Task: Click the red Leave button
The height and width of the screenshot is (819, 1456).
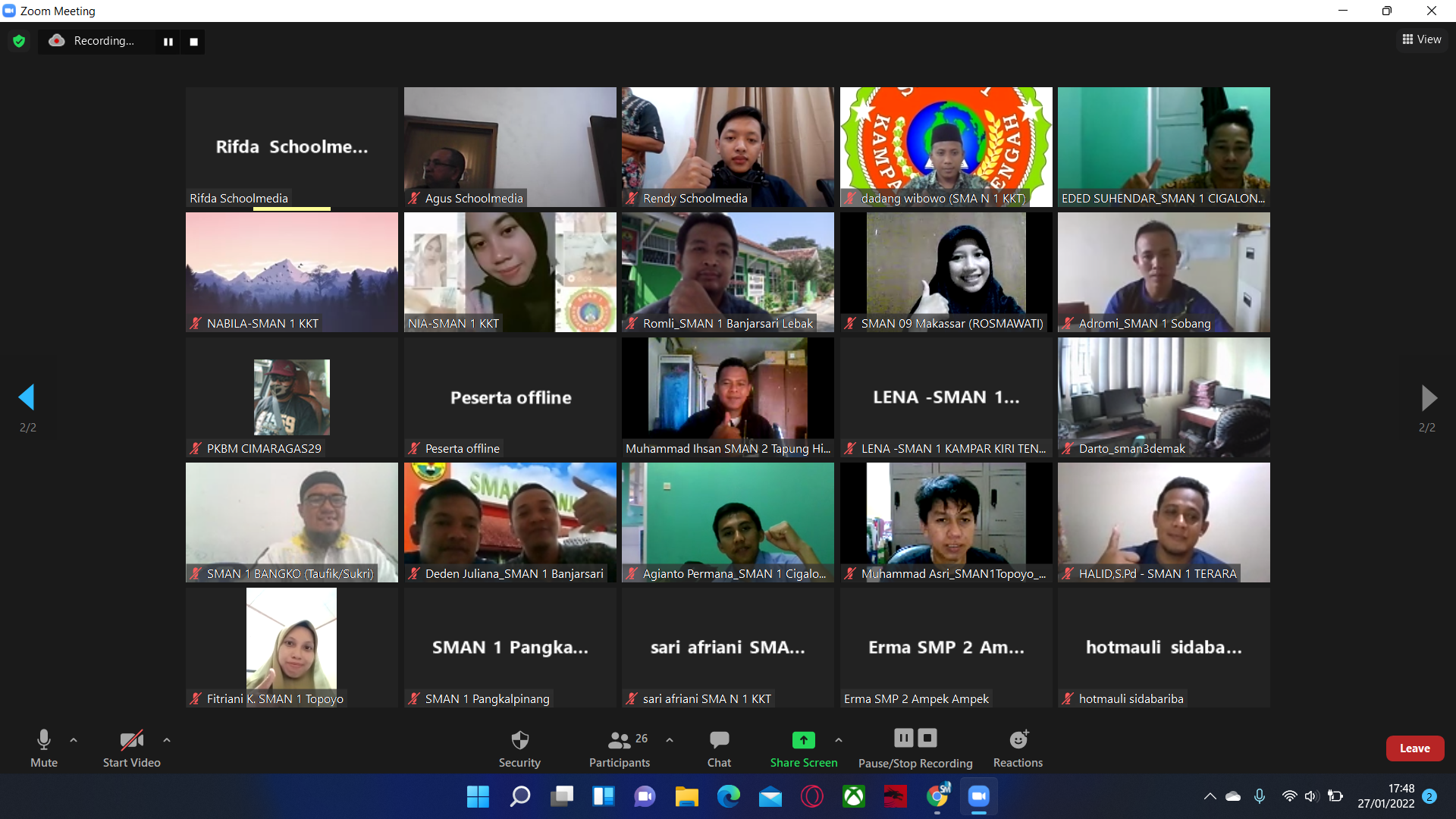Action: coord(1414,748)
